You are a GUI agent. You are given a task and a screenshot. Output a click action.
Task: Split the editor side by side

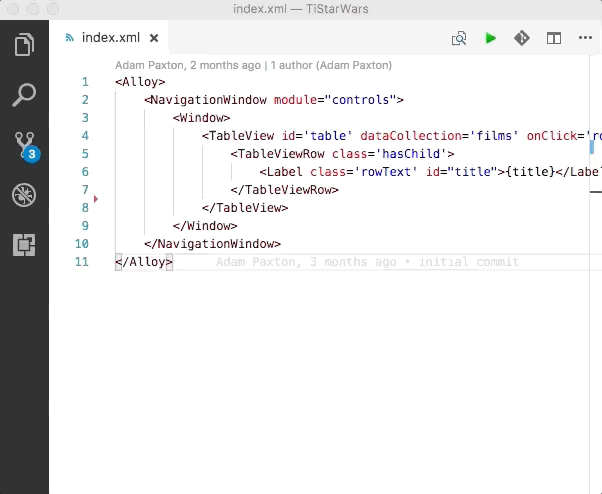(x=554, y=38)
